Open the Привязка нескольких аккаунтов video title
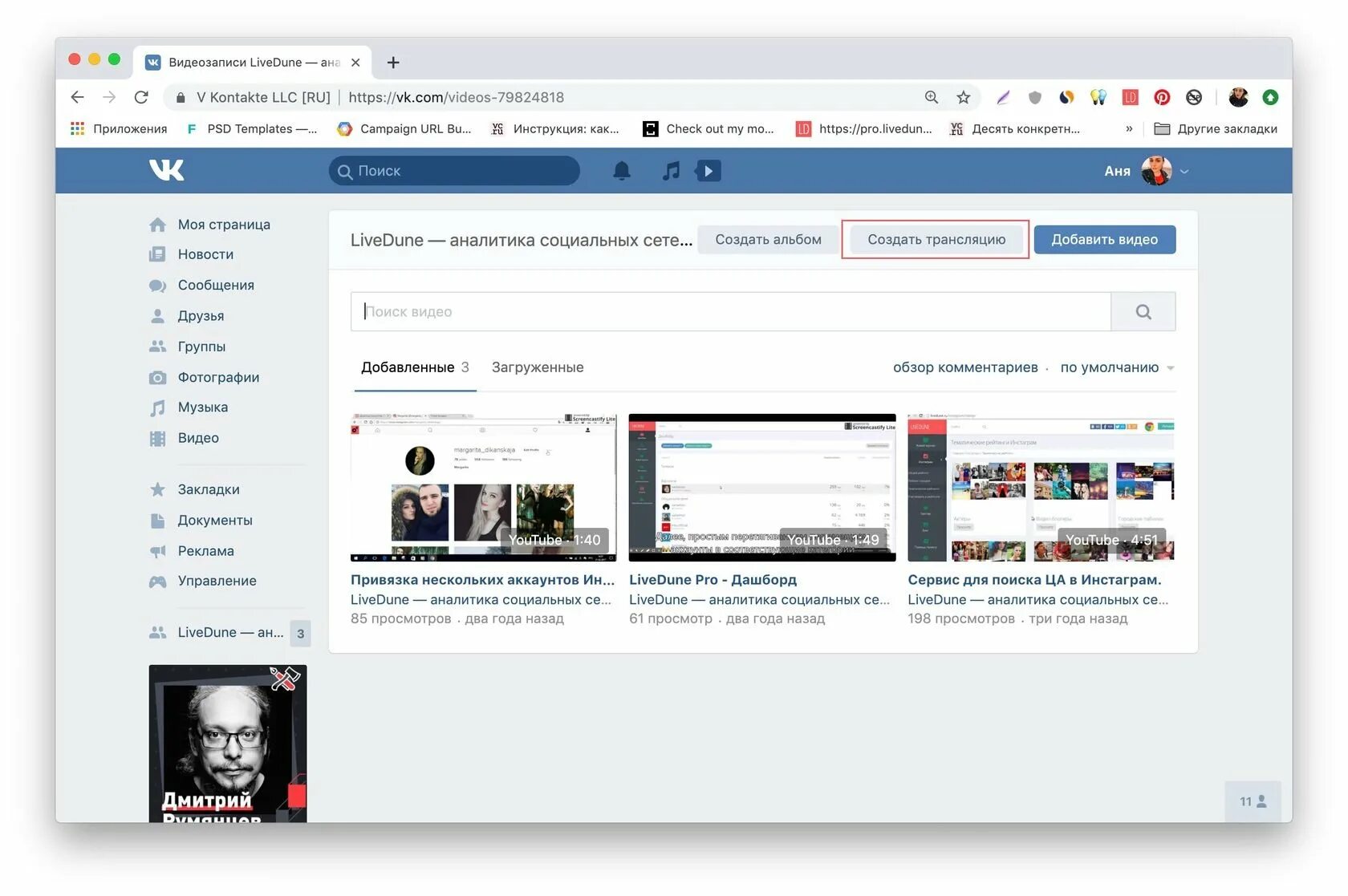This screenshot has width=1348, height=896. coord(483,580)
